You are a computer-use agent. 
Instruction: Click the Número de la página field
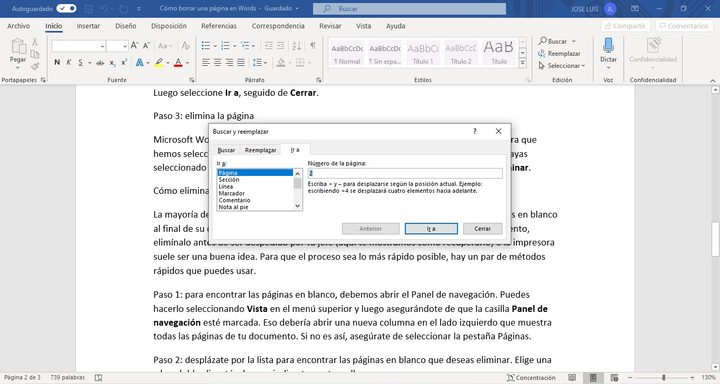pos(405,173)
